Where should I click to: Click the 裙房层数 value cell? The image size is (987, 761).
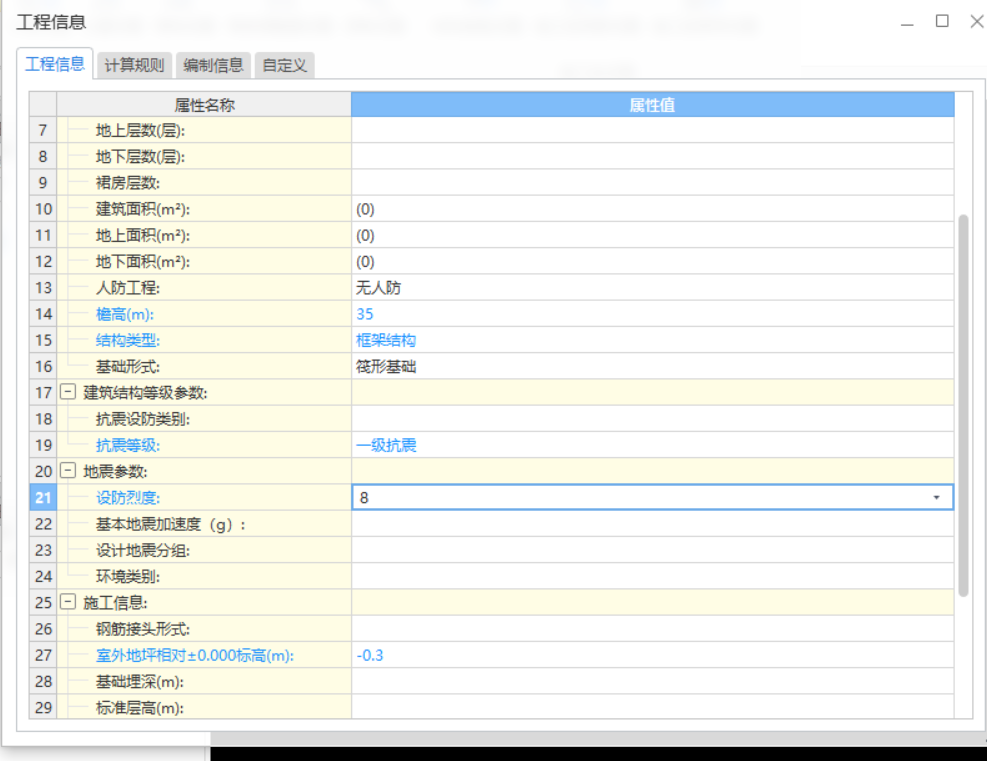(652, 183)
